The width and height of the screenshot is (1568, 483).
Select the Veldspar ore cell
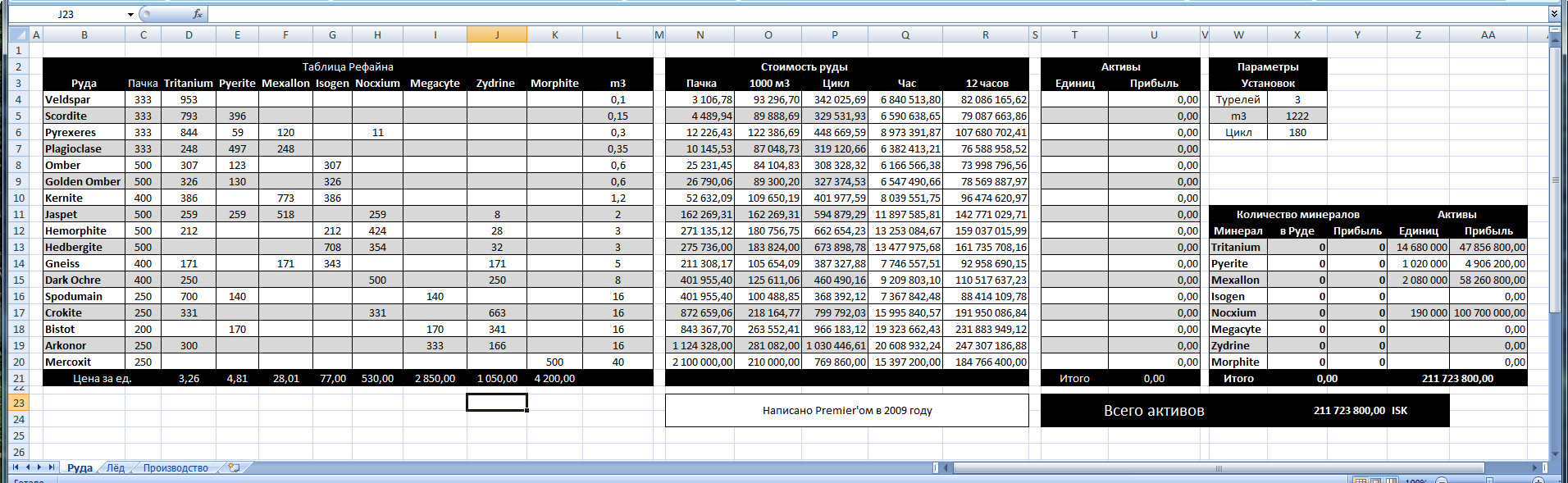84,99
